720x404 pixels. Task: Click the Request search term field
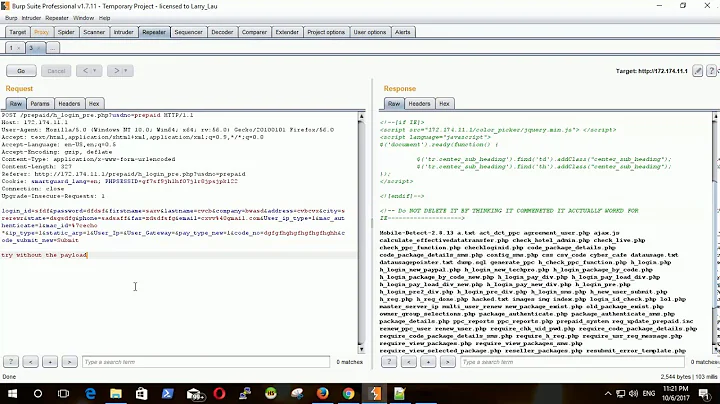point(205,361)
